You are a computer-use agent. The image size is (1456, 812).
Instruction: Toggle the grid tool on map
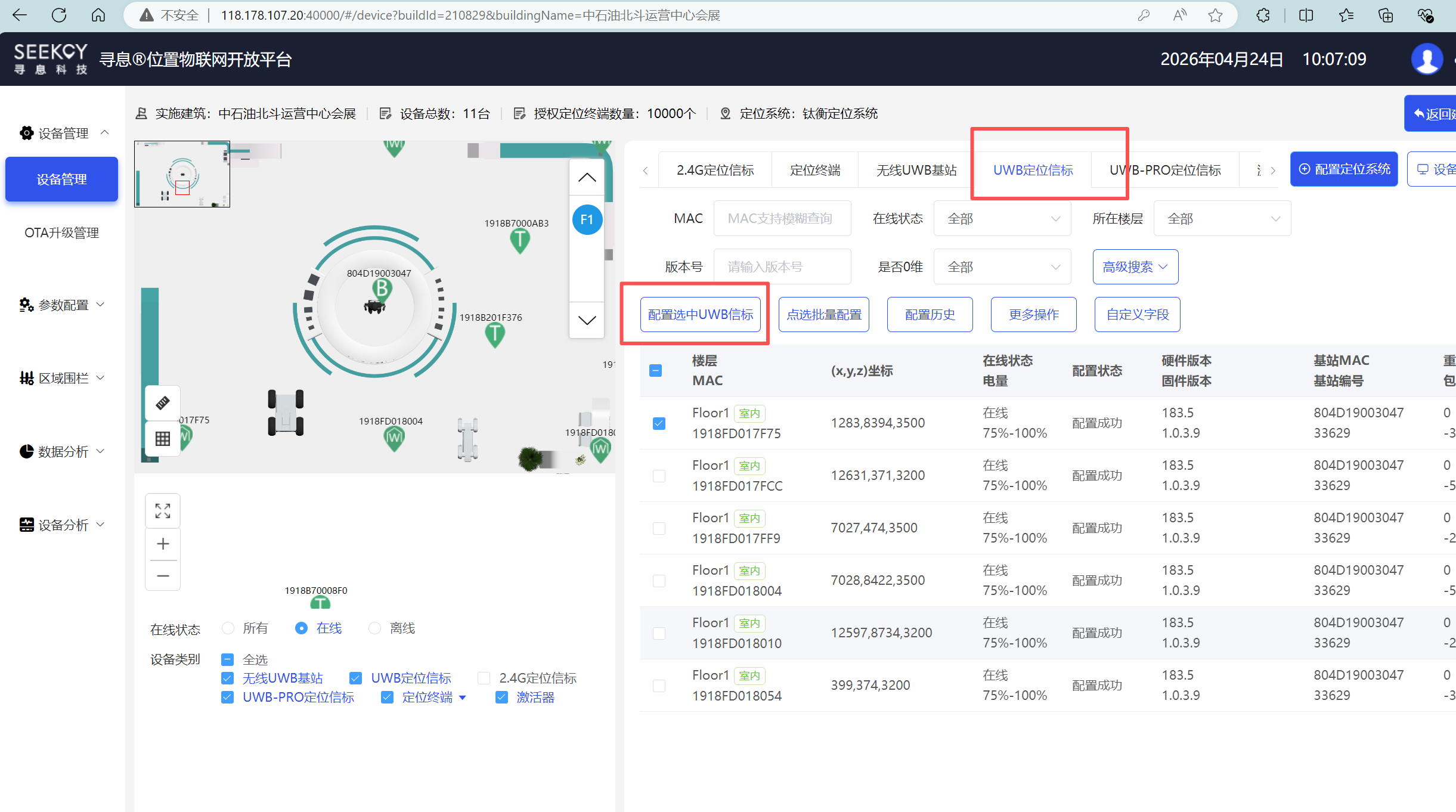163,439
